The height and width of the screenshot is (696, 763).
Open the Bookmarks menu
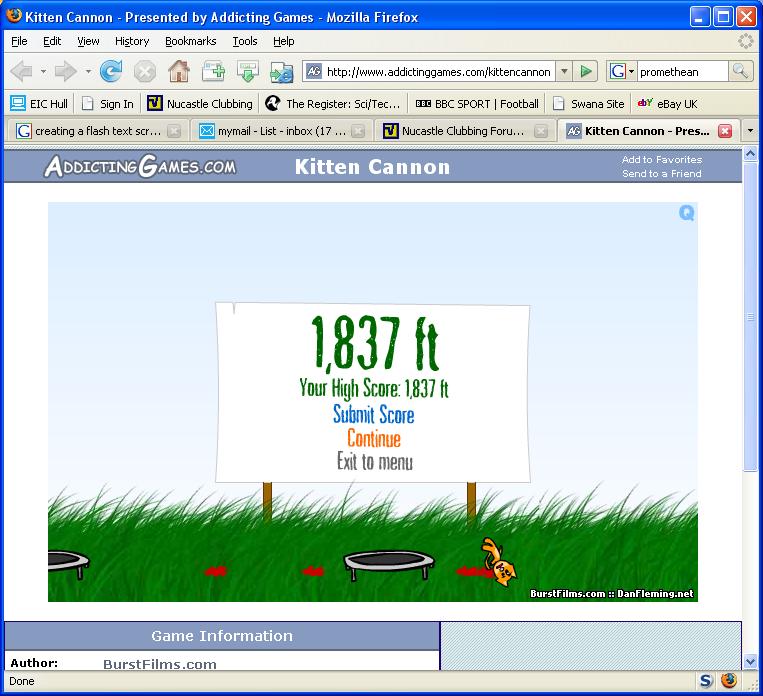coord(190,41)
